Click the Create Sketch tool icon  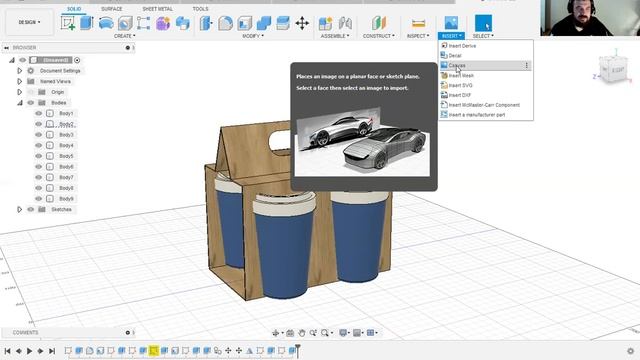68,23
